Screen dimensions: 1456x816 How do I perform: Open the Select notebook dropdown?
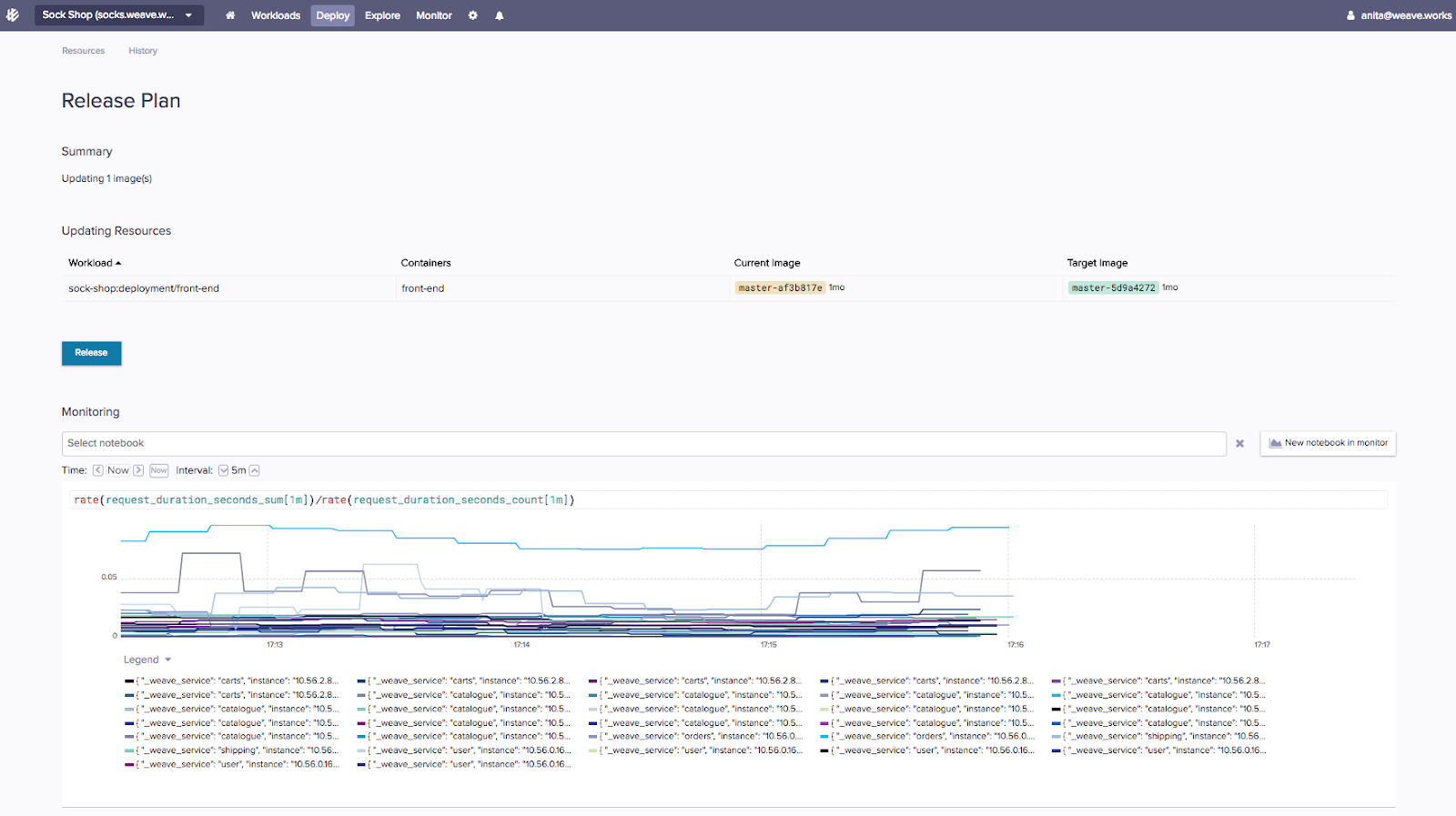[x=642, y=444]
